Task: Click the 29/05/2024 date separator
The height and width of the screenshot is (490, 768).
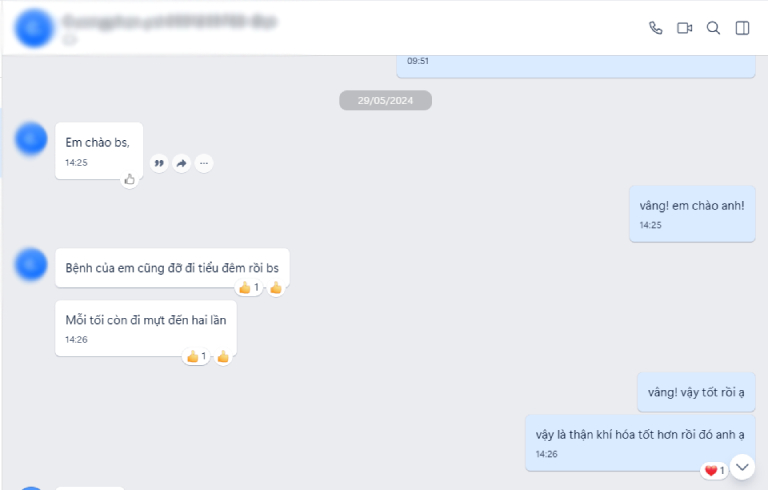Action: point(385,100)
